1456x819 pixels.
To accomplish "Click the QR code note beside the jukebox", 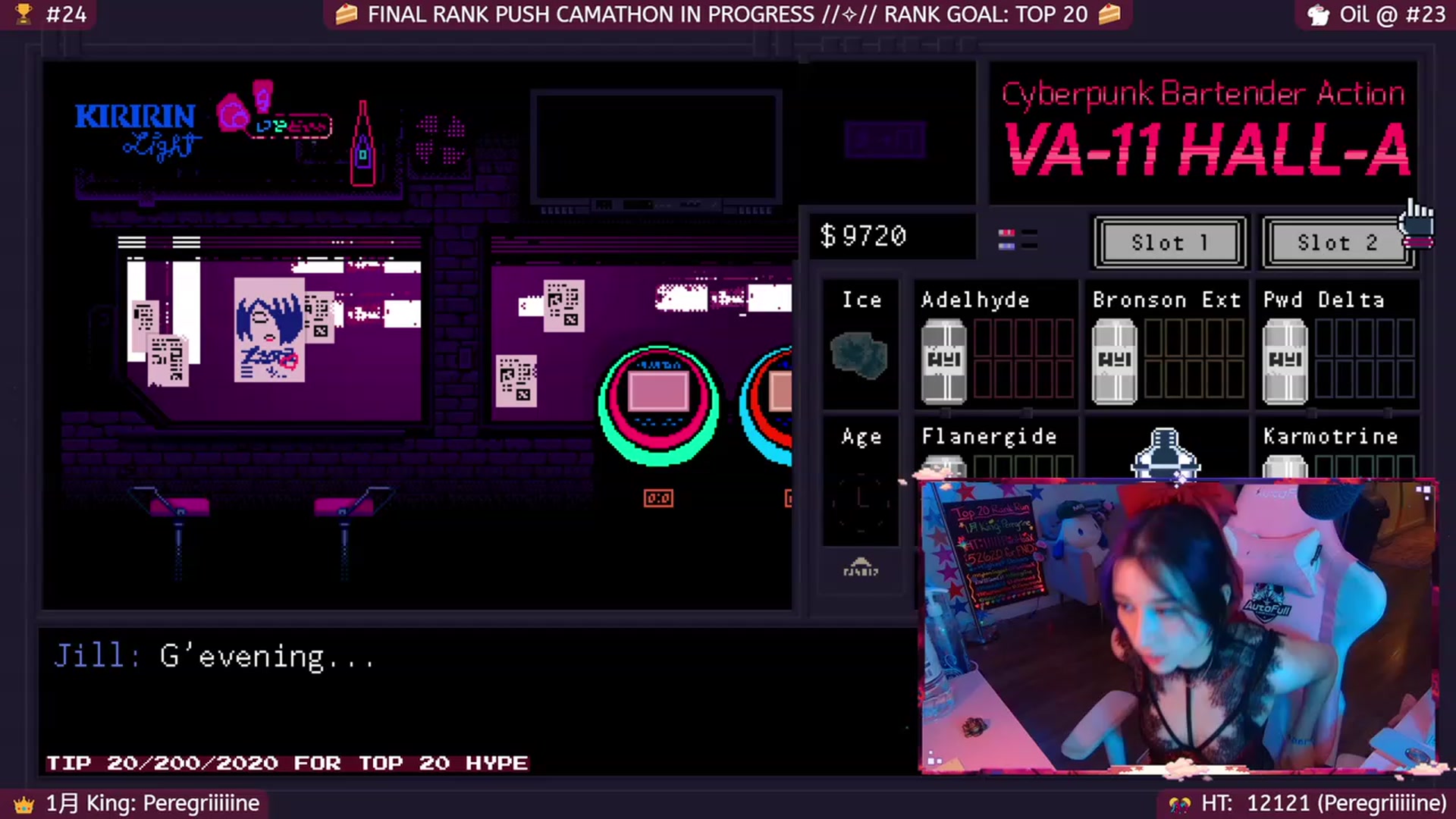I will pos(516,380).
